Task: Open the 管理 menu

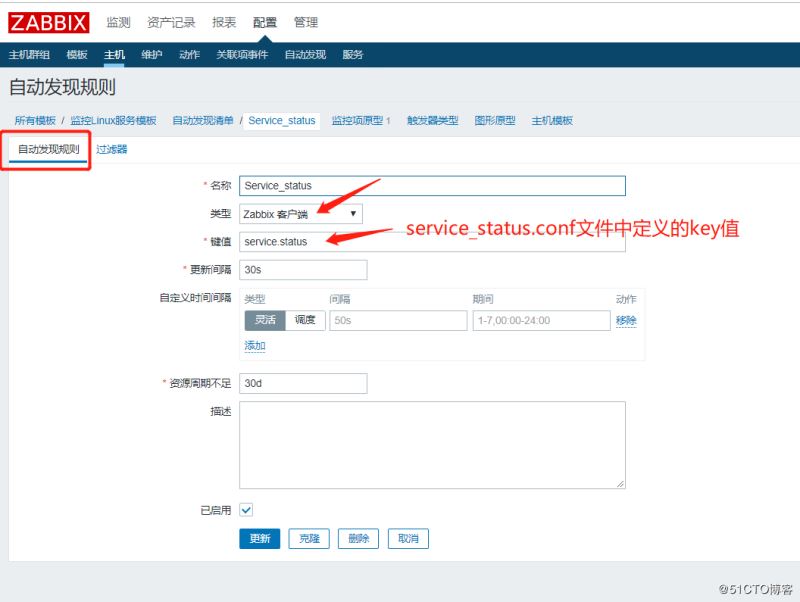Action: click(306, 21)
